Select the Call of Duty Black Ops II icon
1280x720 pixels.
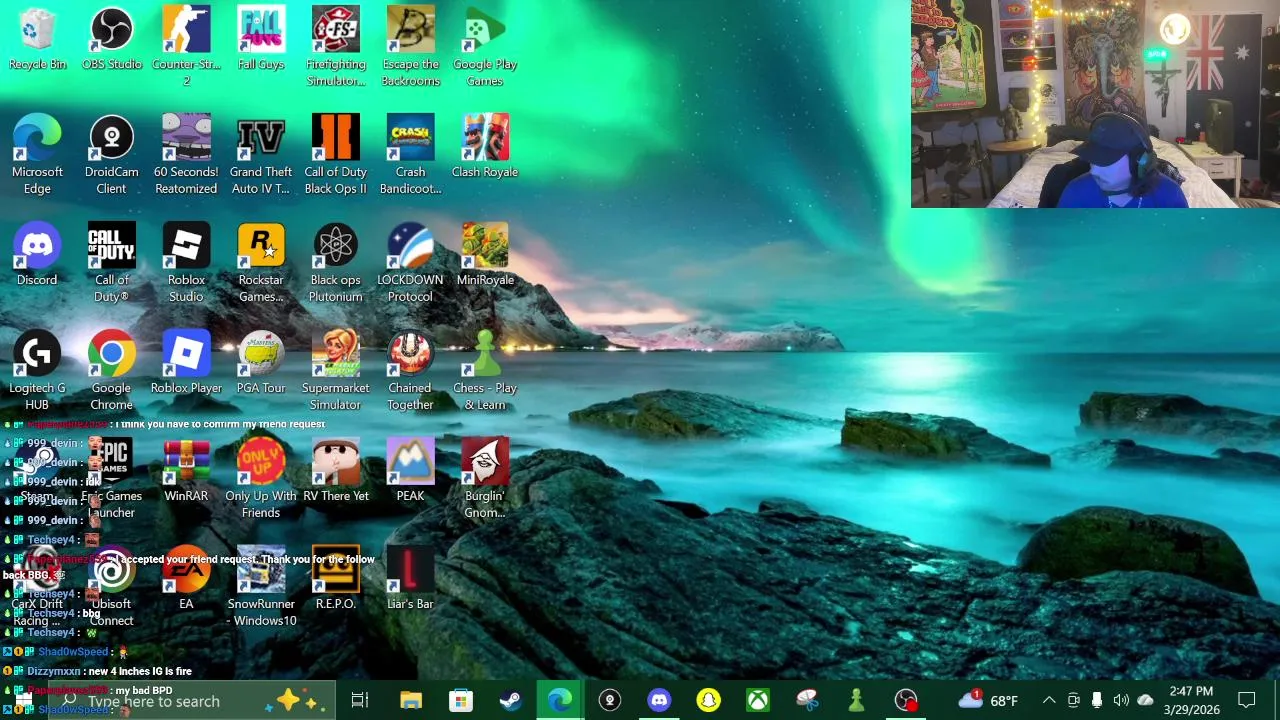335,155
